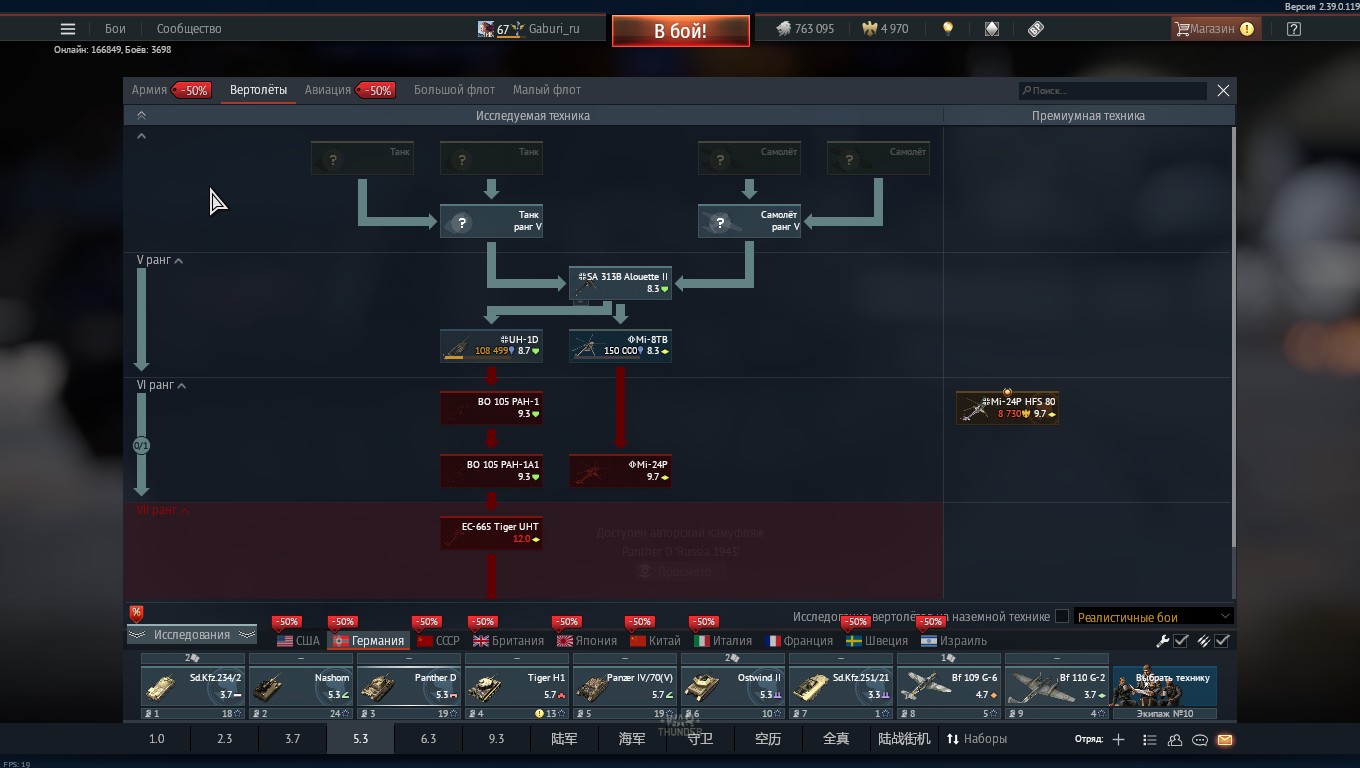Click Выбрать технику for crew №10
Viewport: 1360px width, 768px height.
(1165, 686)
